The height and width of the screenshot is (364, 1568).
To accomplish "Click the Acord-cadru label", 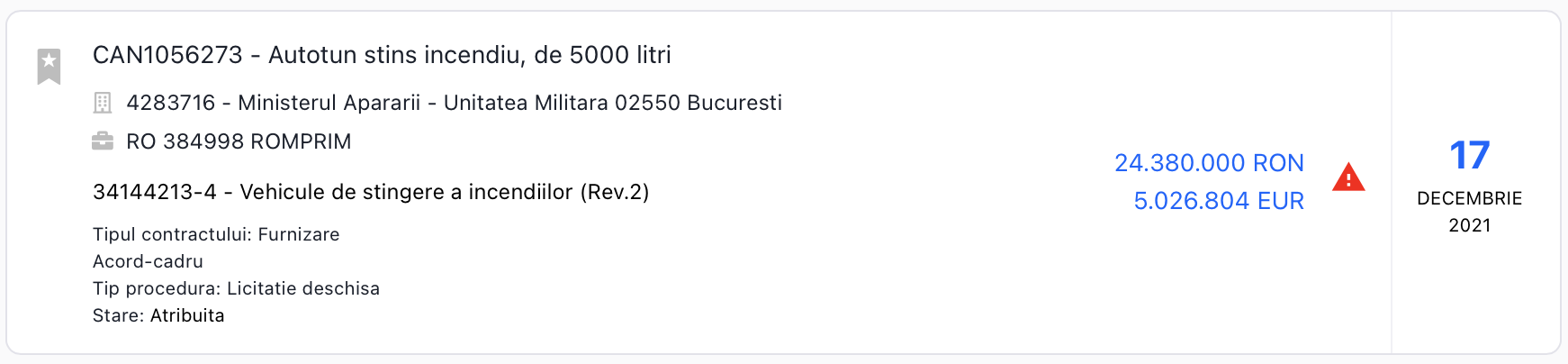I will pos(148,261).
